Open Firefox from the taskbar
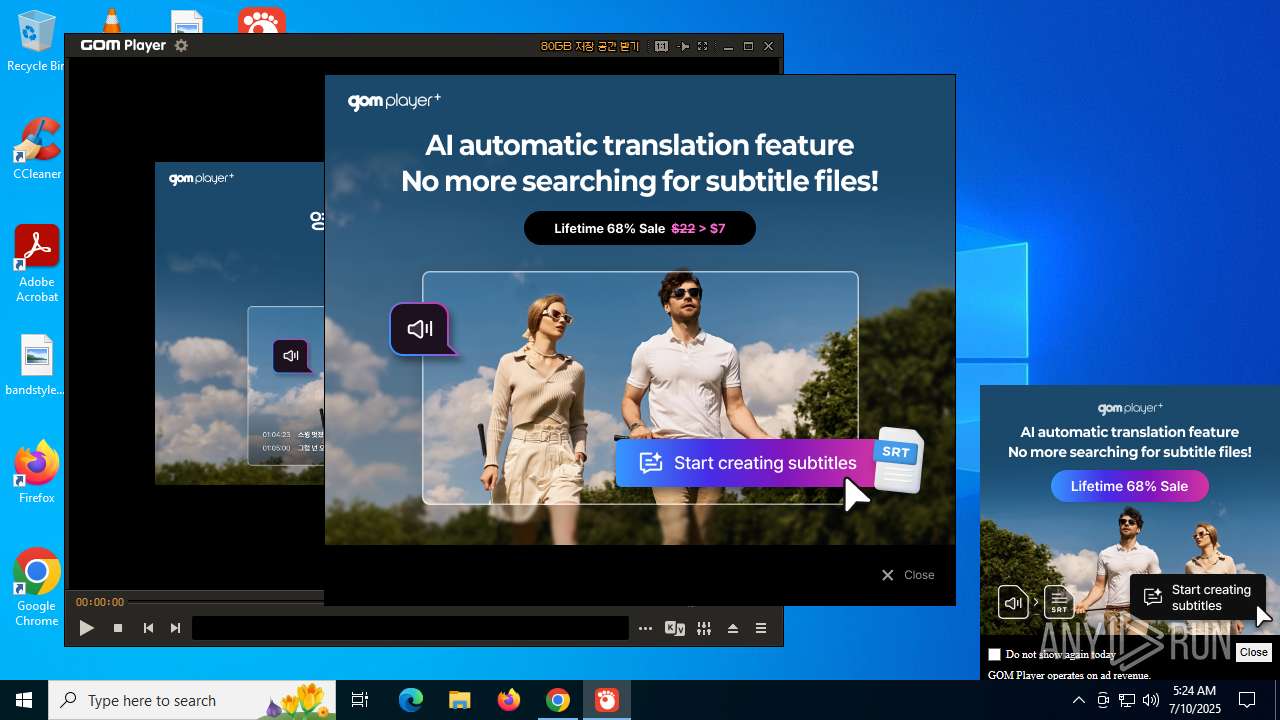Screen dimensions: 1280x720 (x=509, y=700)
